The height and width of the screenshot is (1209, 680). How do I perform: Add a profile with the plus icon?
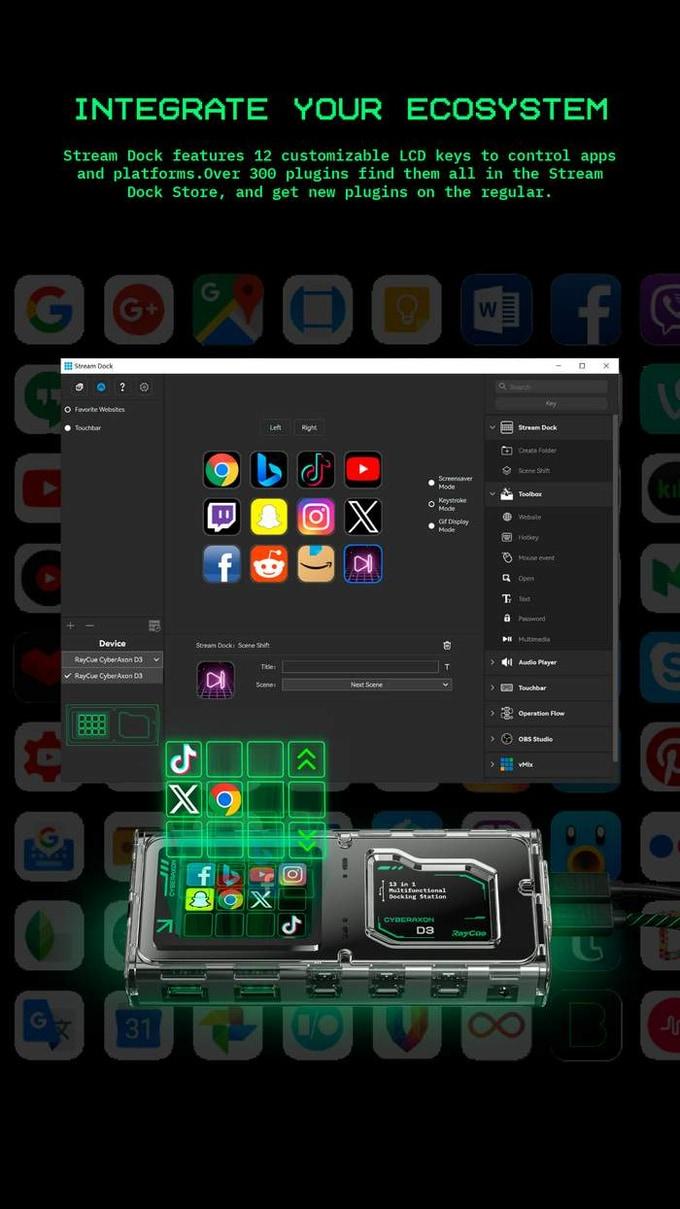[70, 625]
